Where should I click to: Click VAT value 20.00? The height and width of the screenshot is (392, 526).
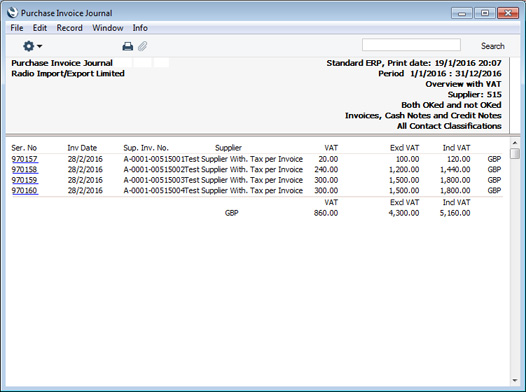tap(328, 159)
